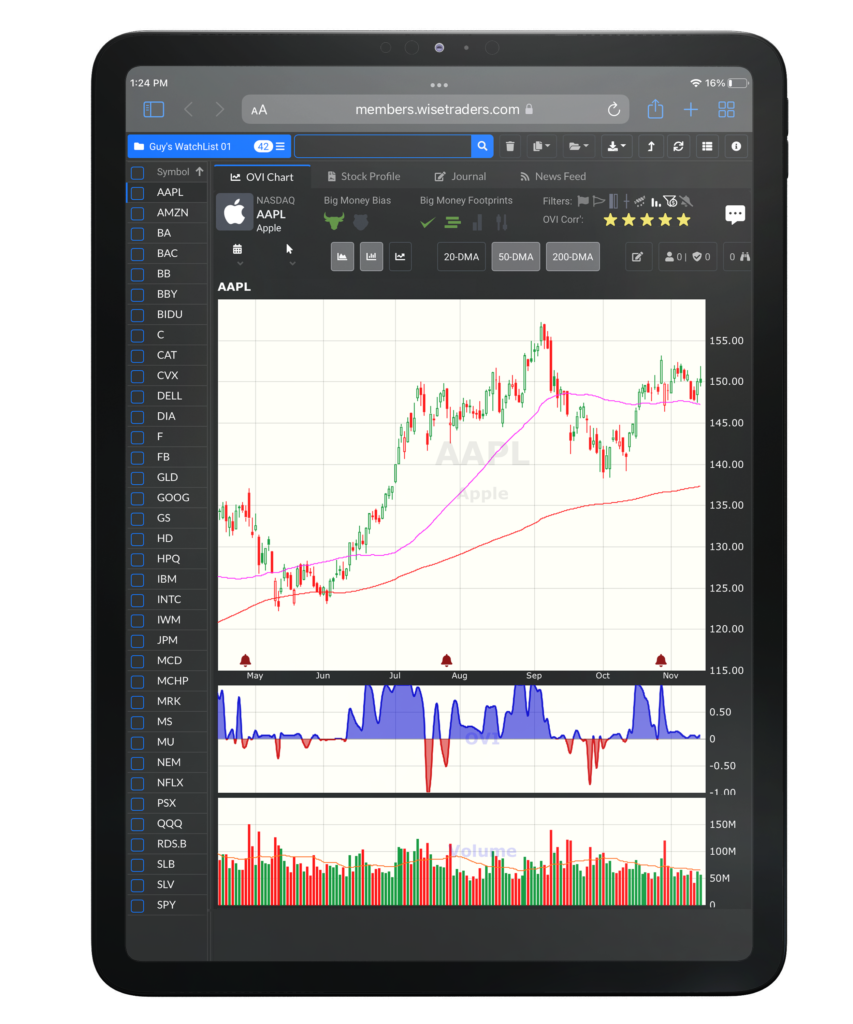Click the user and shield counter button

click(x=687, y=257)
